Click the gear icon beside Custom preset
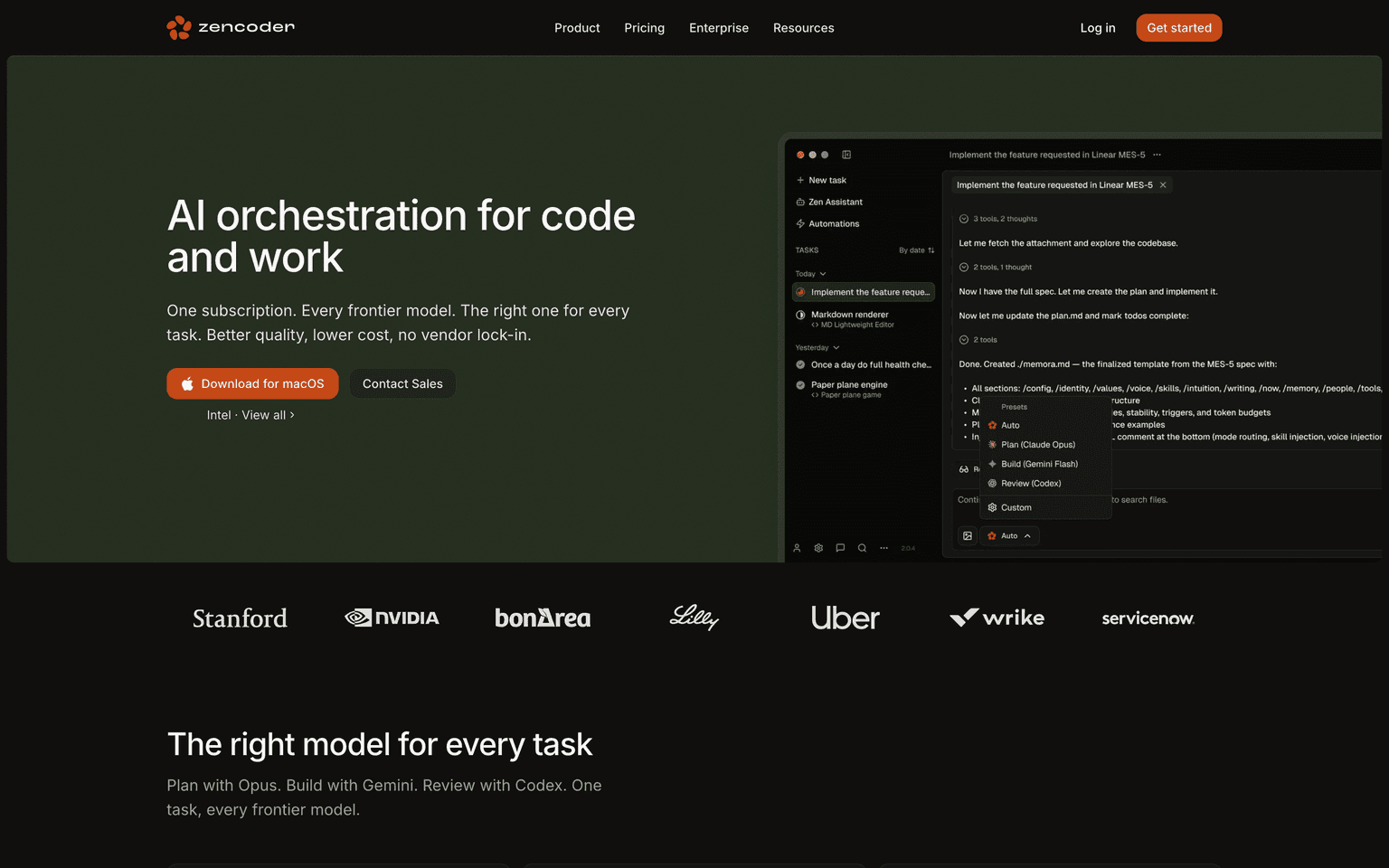The image size is (1389, 868). 992,507
